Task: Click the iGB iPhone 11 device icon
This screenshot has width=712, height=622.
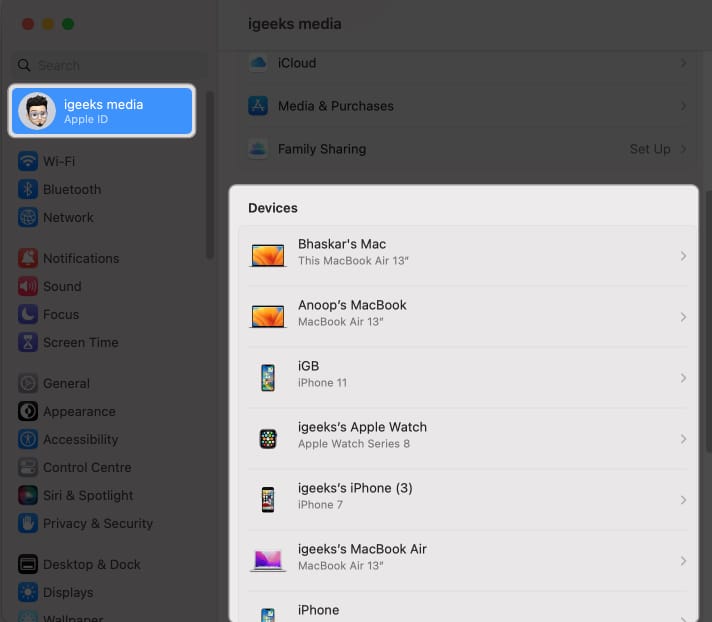Action: pyautogui.click(x=268, y=377)
